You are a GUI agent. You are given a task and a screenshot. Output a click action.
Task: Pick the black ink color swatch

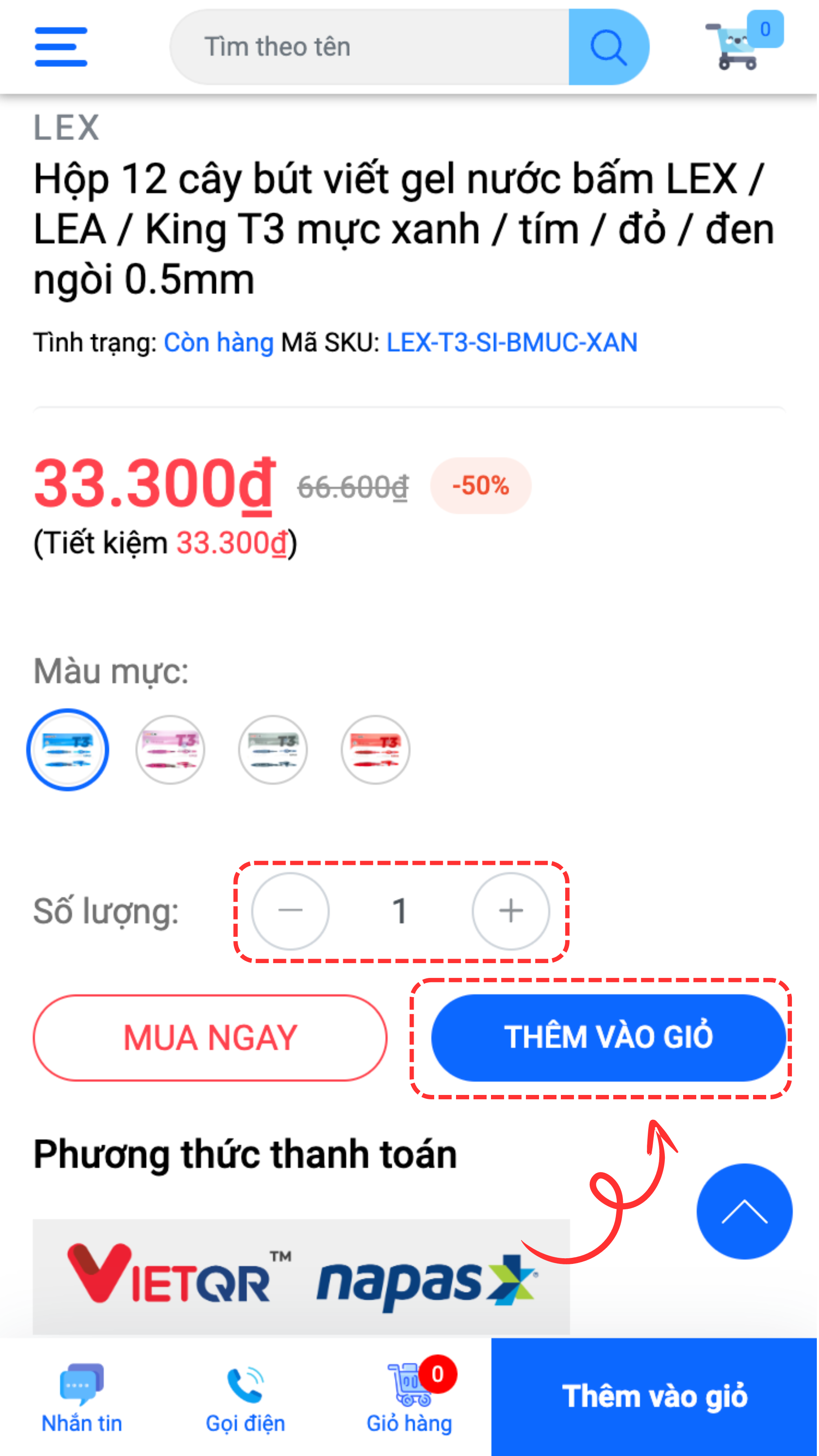pyautogui.click(x=273, y=750)
